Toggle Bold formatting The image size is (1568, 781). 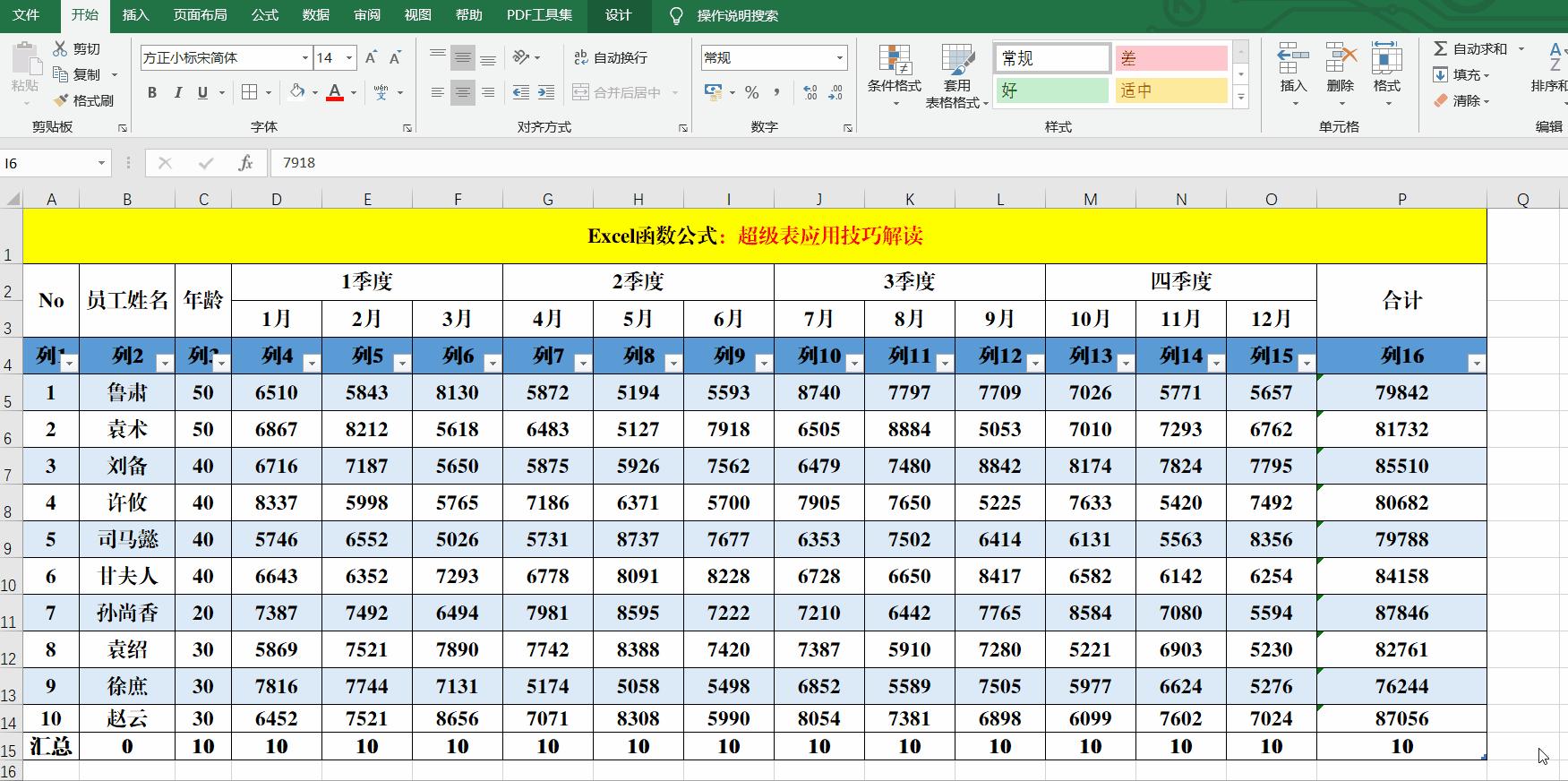[x=152, y=92]
